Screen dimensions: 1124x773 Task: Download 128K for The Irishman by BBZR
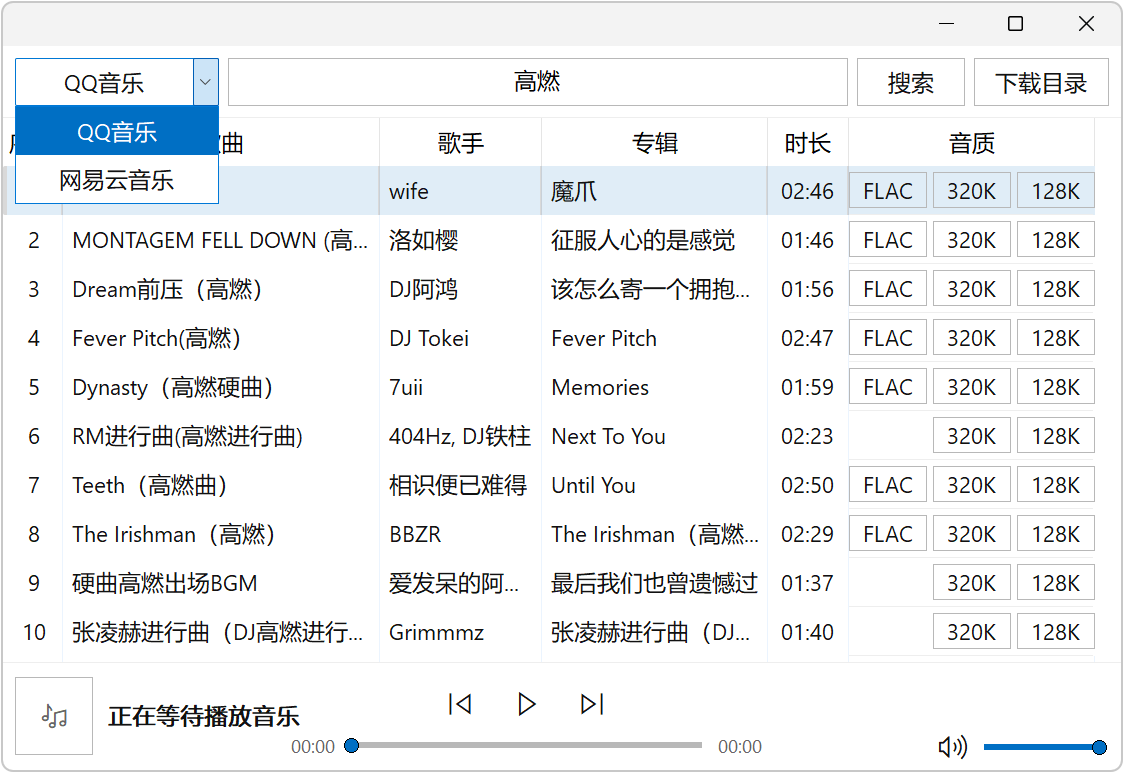point(1055,534)
